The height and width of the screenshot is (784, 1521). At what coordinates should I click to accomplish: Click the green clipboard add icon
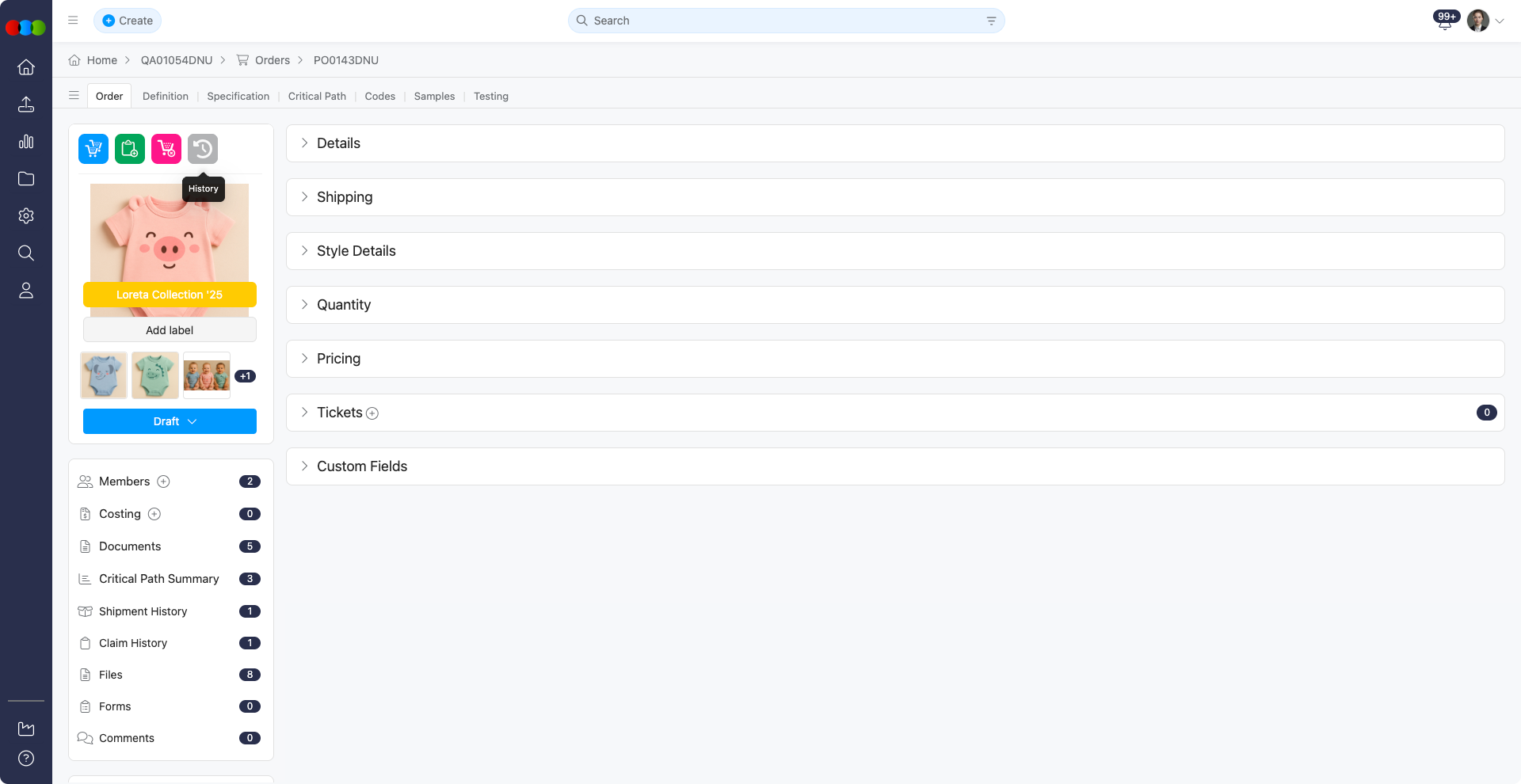pos(130,149)
